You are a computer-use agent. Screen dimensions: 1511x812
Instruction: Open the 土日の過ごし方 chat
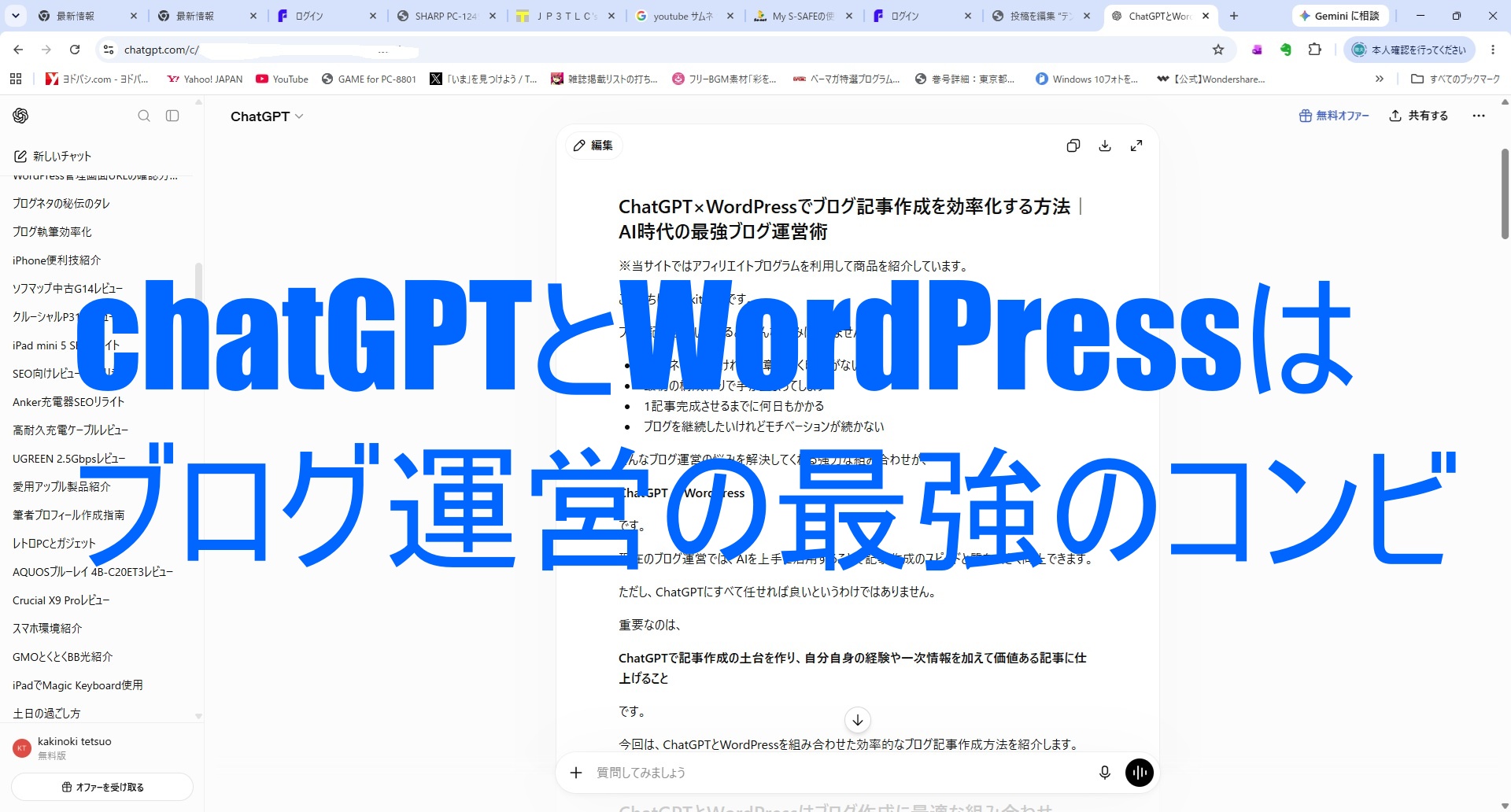point(46,713)
